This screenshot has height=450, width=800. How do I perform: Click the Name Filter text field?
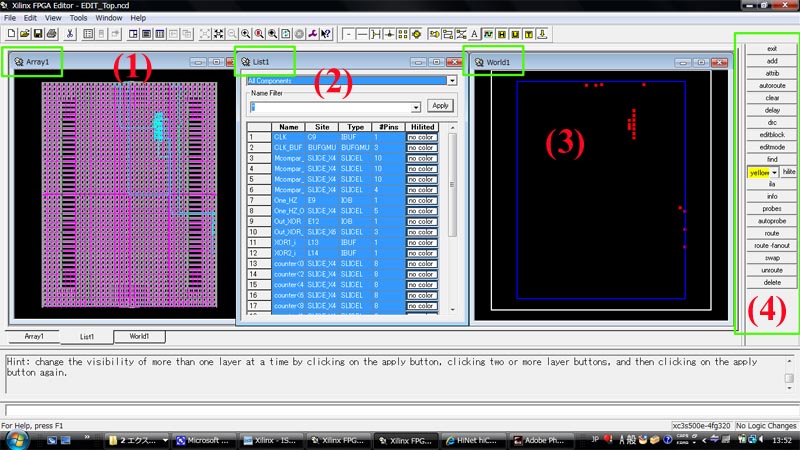pos(331,107)
